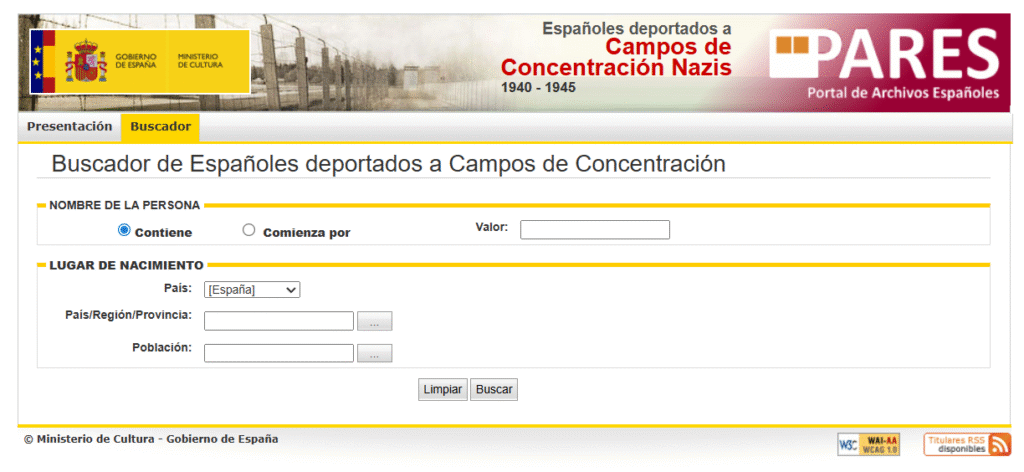
Task: Open region lookup button beside País/Región/Provincia
Action: click(374, 321)
